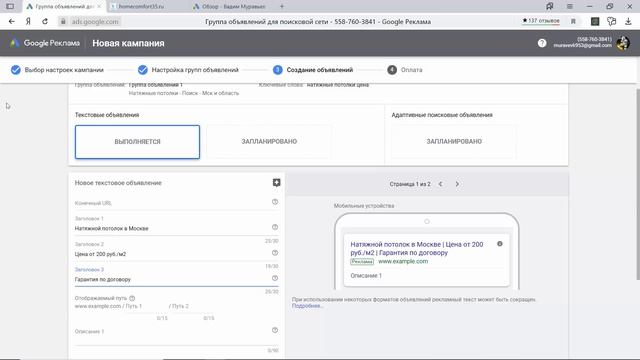
Task: Show help for Описание 1 field
Action: [275, 330]
